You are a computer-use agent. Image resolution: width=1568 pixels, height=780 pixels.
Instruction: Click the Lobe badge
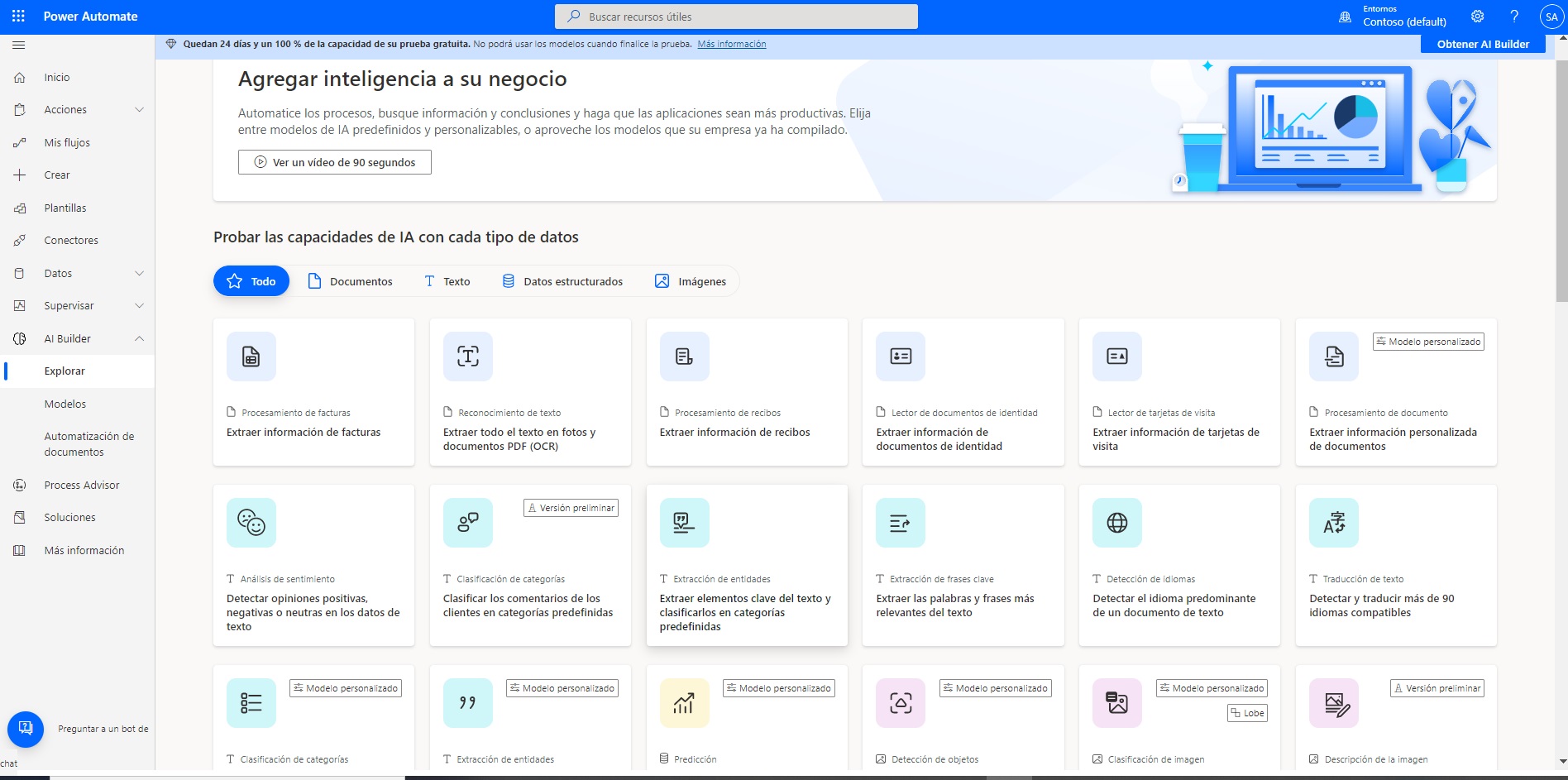[x=1248, y=713]
